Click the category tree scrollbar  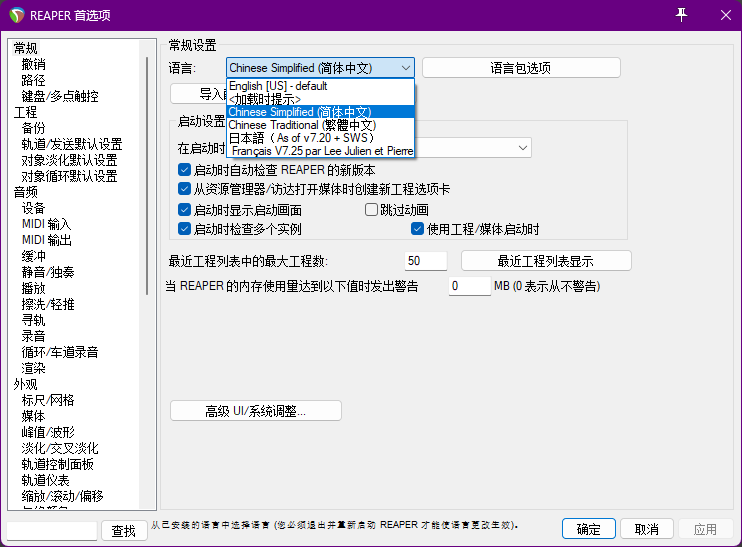(x=147, y=176)
